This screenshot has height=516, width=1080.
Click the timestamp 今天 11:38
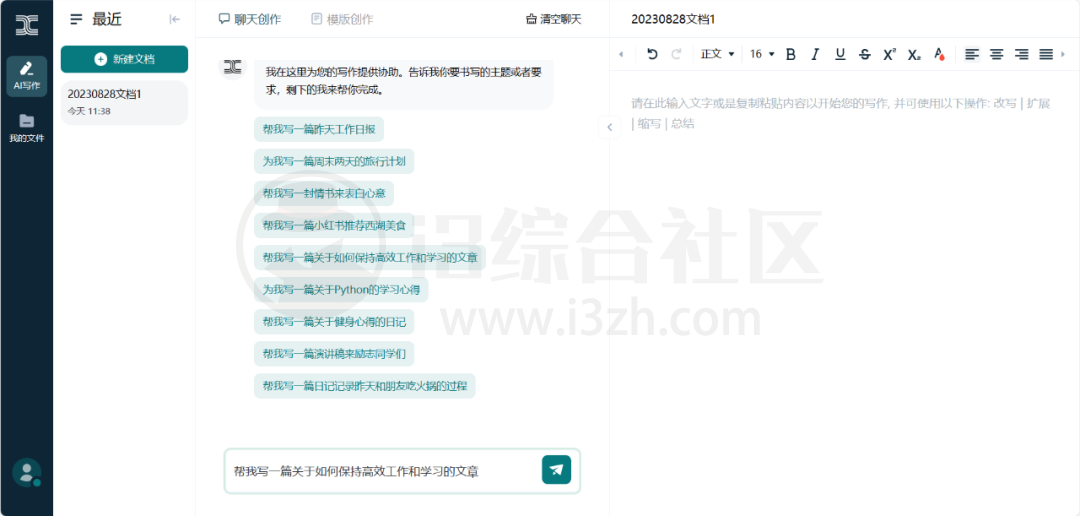[89, 111]
